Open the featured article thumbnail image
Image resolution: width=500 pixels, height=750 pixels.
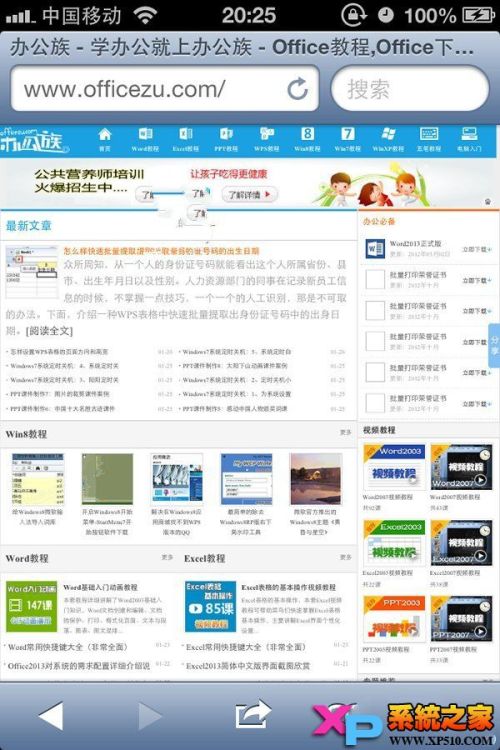(32, 271)
